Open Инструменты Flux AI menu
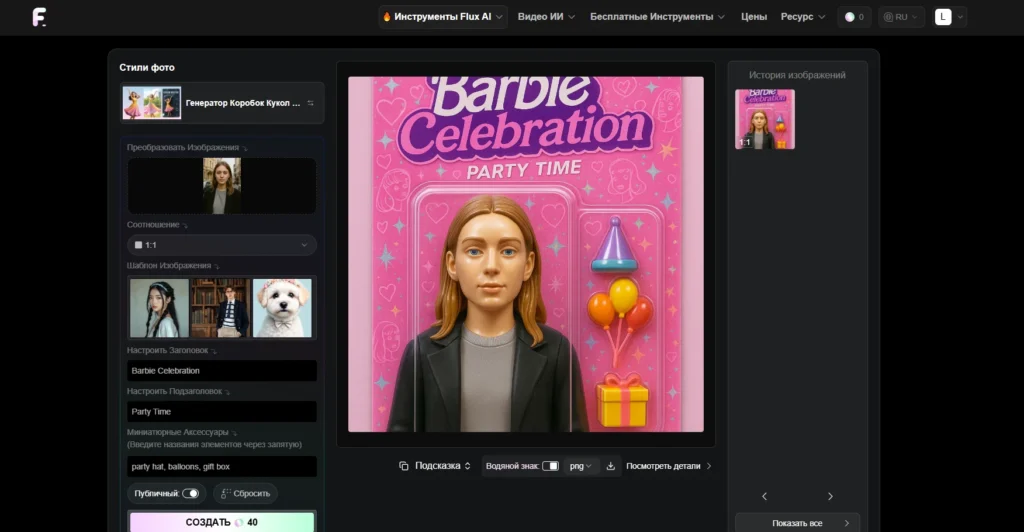This screenshot has width=1024, height=532. click(443, 17)
